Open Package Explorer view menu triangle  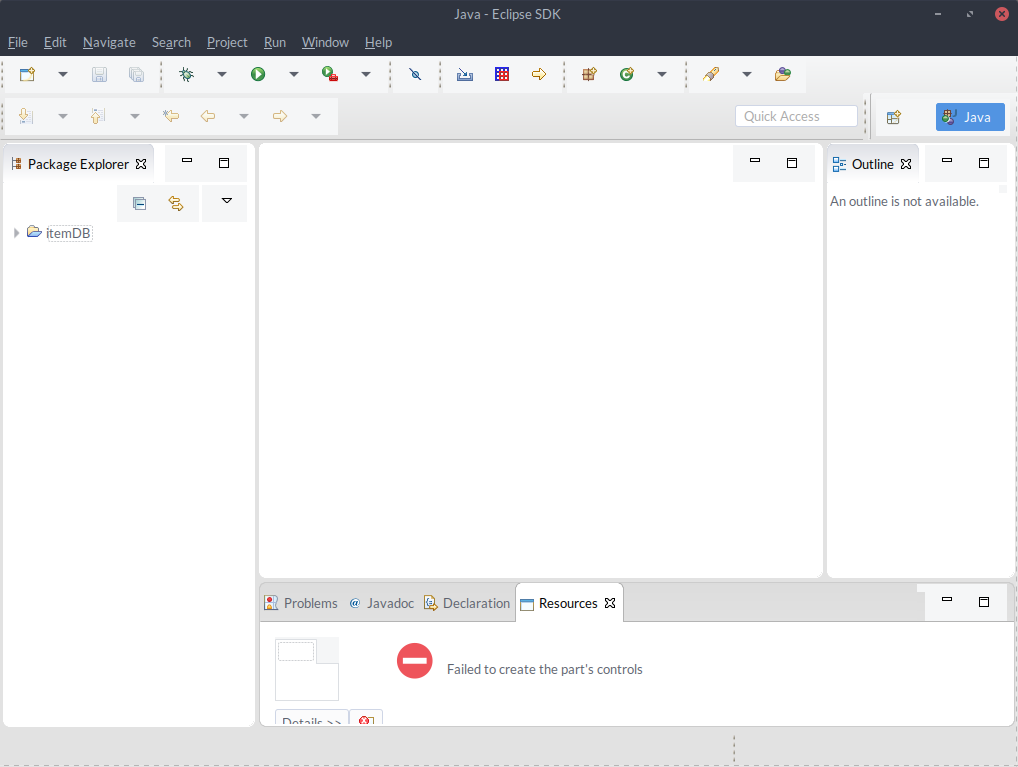pyautogui.click(x=227, y=201)
